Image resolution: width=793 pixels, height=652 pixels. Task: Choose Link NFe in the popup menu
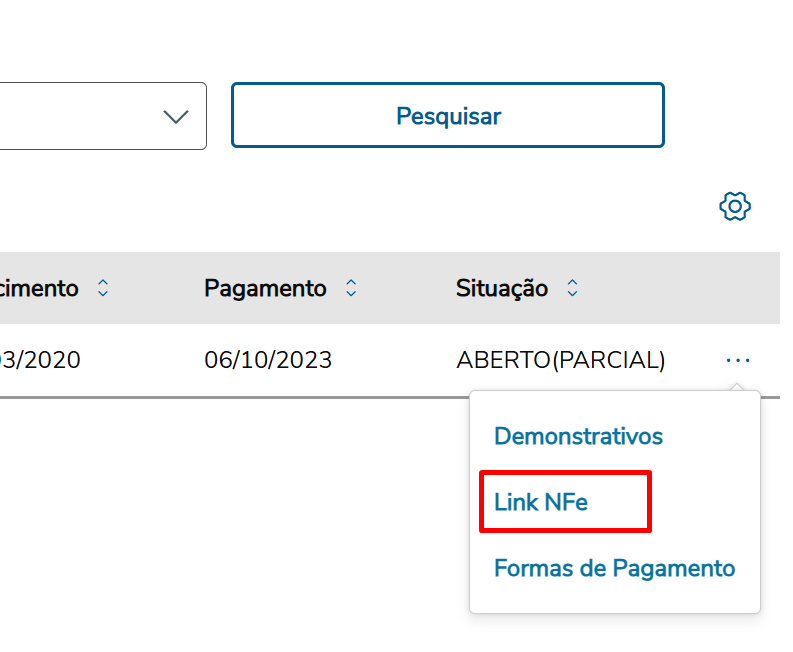[541, 502]
